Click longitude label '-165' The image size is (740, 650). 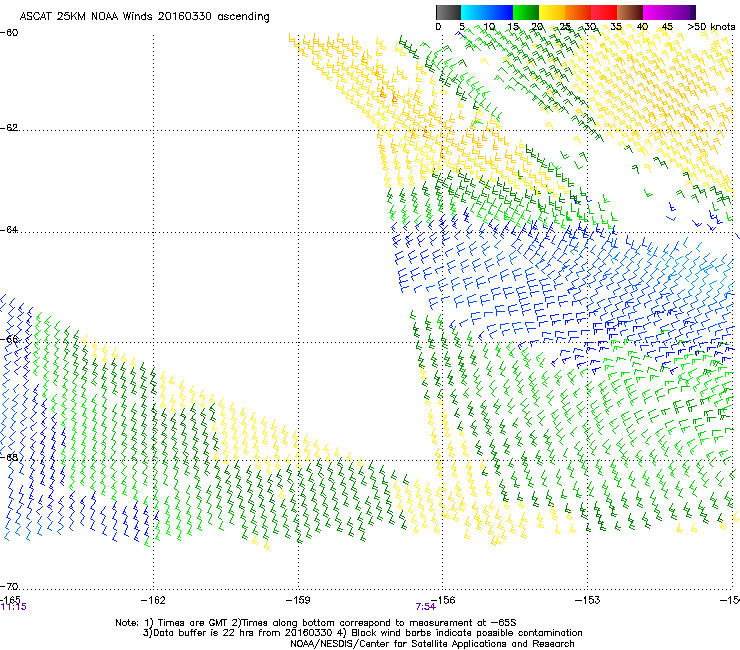point(10,599)
